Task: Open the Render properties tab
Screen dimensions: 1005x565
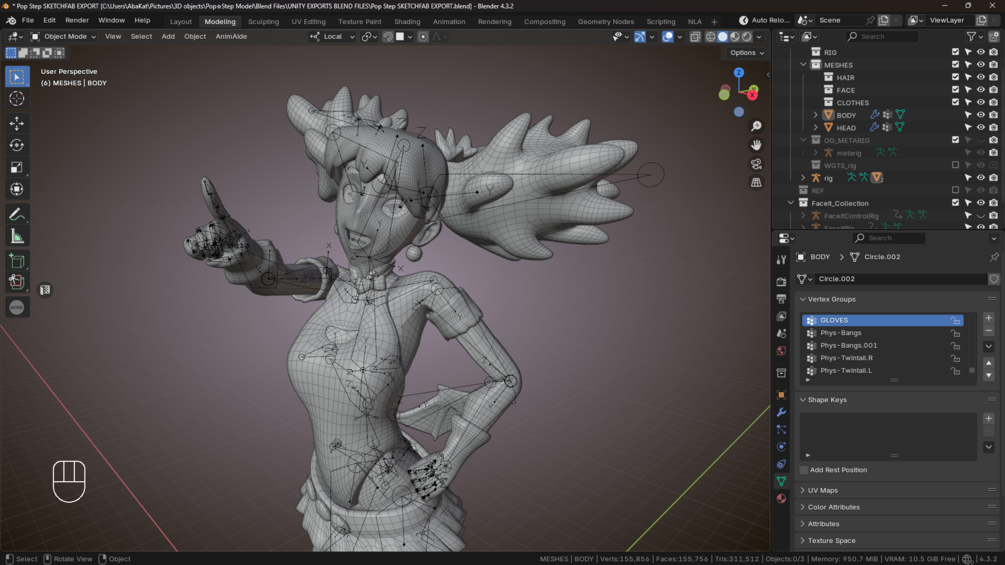Action: point(781,282)
